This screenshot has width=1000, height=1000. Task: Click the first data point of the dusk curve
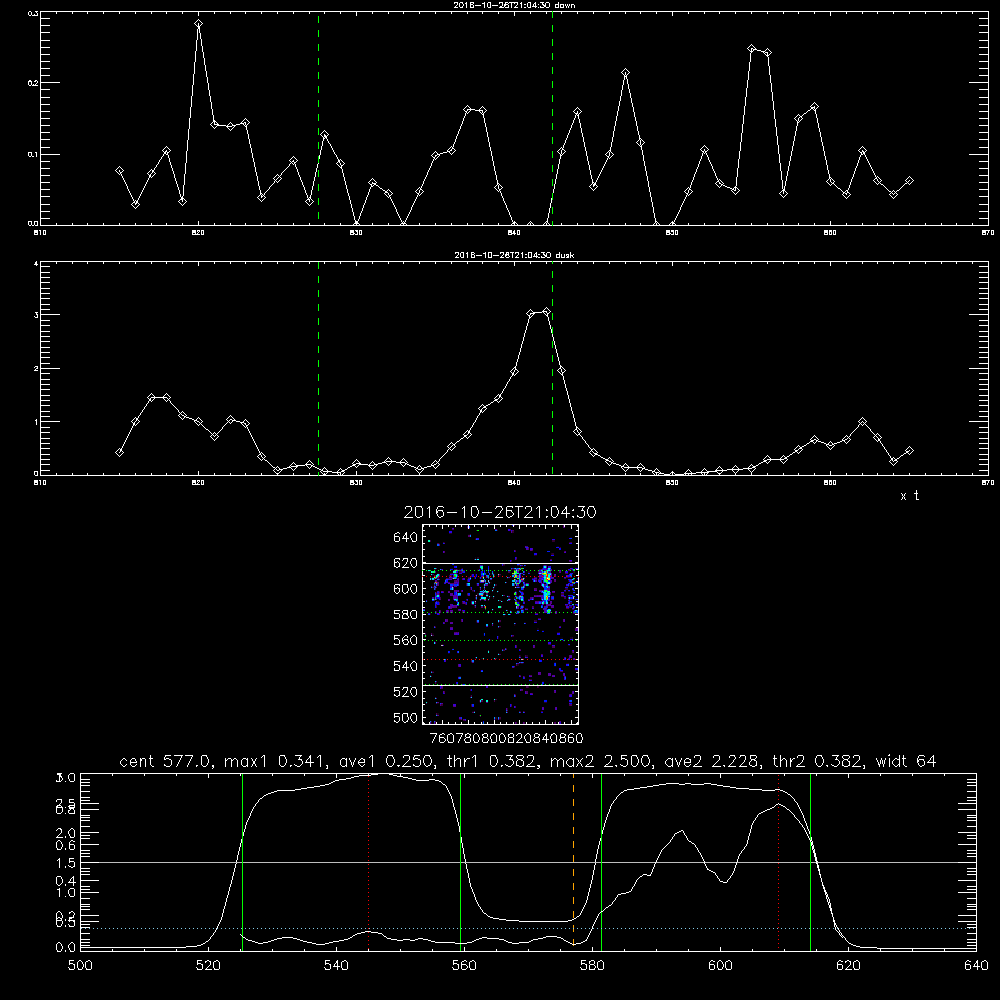119,452
